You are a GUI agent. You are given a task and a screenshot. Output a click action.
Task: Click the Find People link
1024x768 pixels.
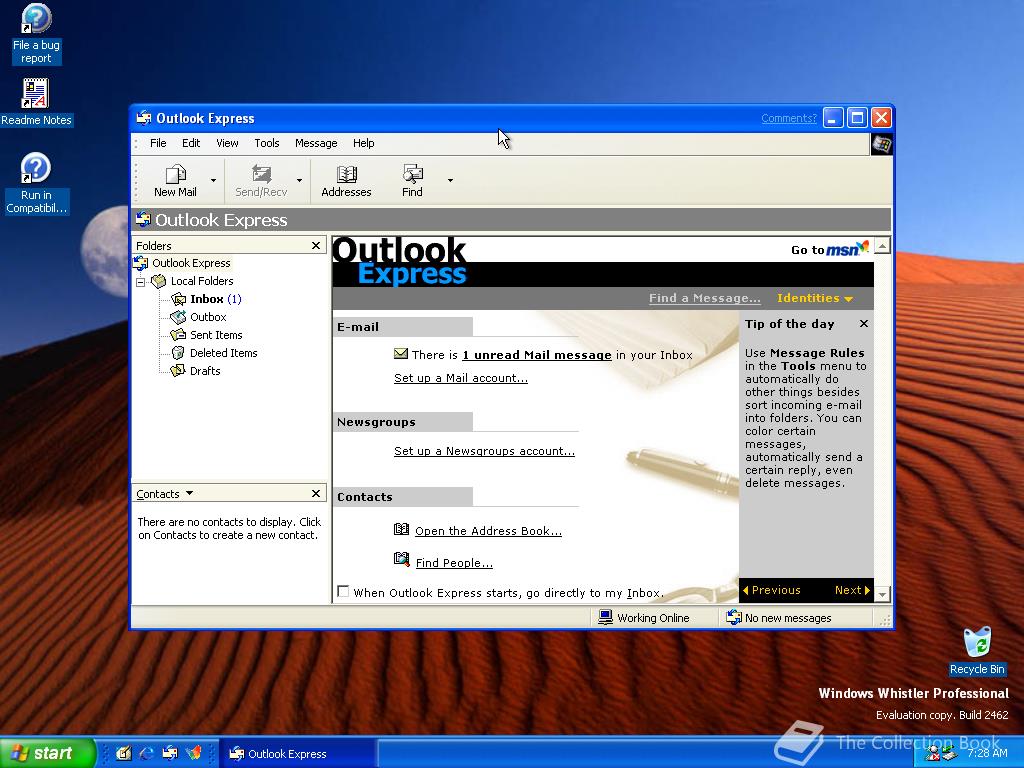(454, 563)
